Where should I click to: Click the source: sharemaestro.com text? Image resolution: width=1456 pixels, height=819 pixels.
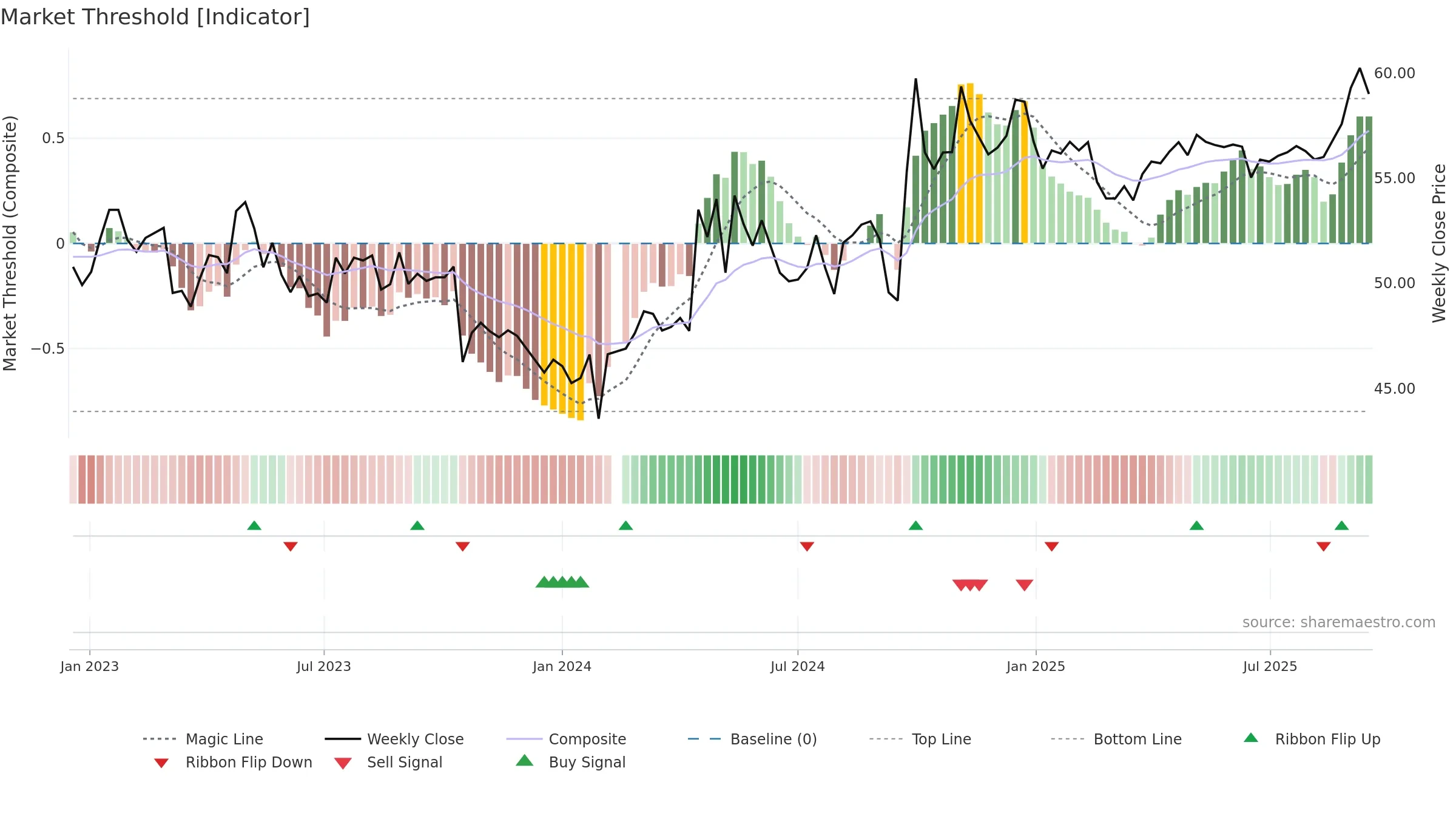click(x=1339, y=622)
